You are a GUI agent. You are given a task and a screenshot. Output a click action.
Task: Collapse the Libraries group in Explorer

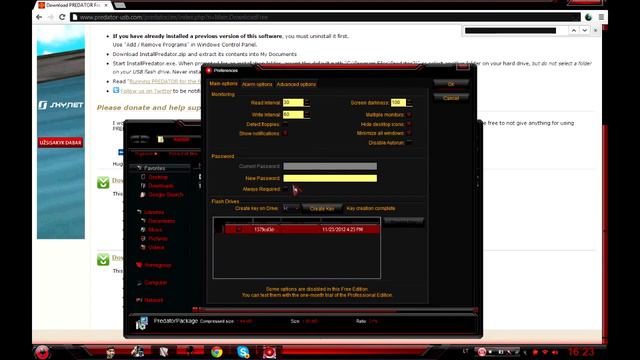[x=139, y=212]
